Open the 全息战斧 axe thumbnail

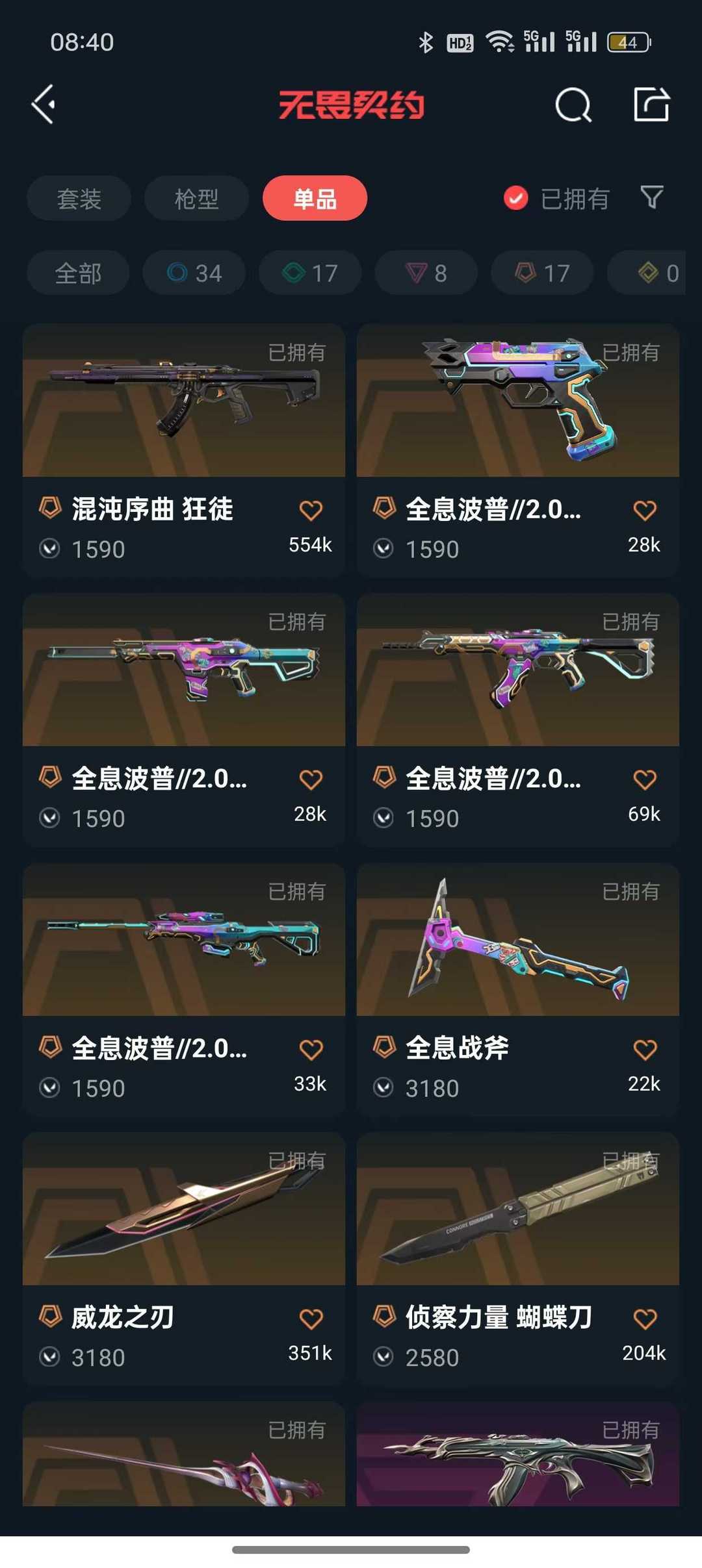518,940
